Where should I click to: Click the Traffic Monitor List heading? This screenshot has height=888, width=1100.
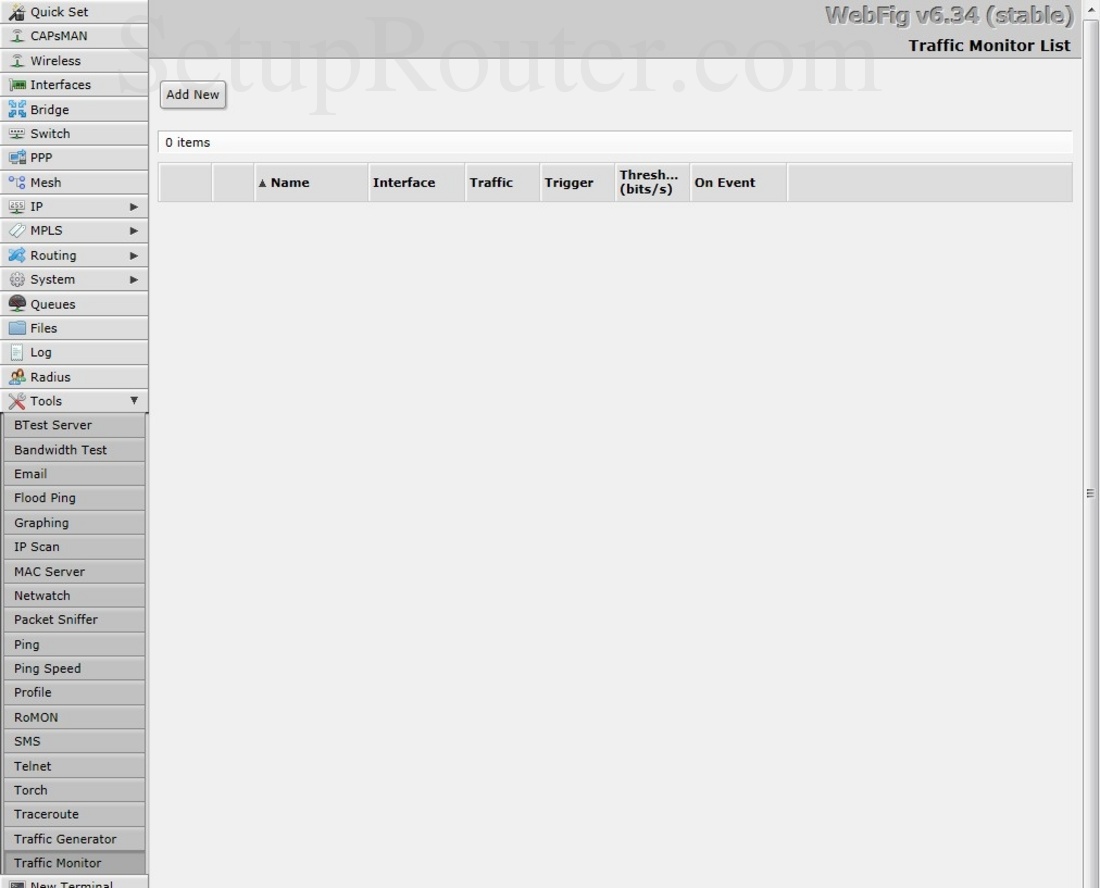(x=989, y=46)
